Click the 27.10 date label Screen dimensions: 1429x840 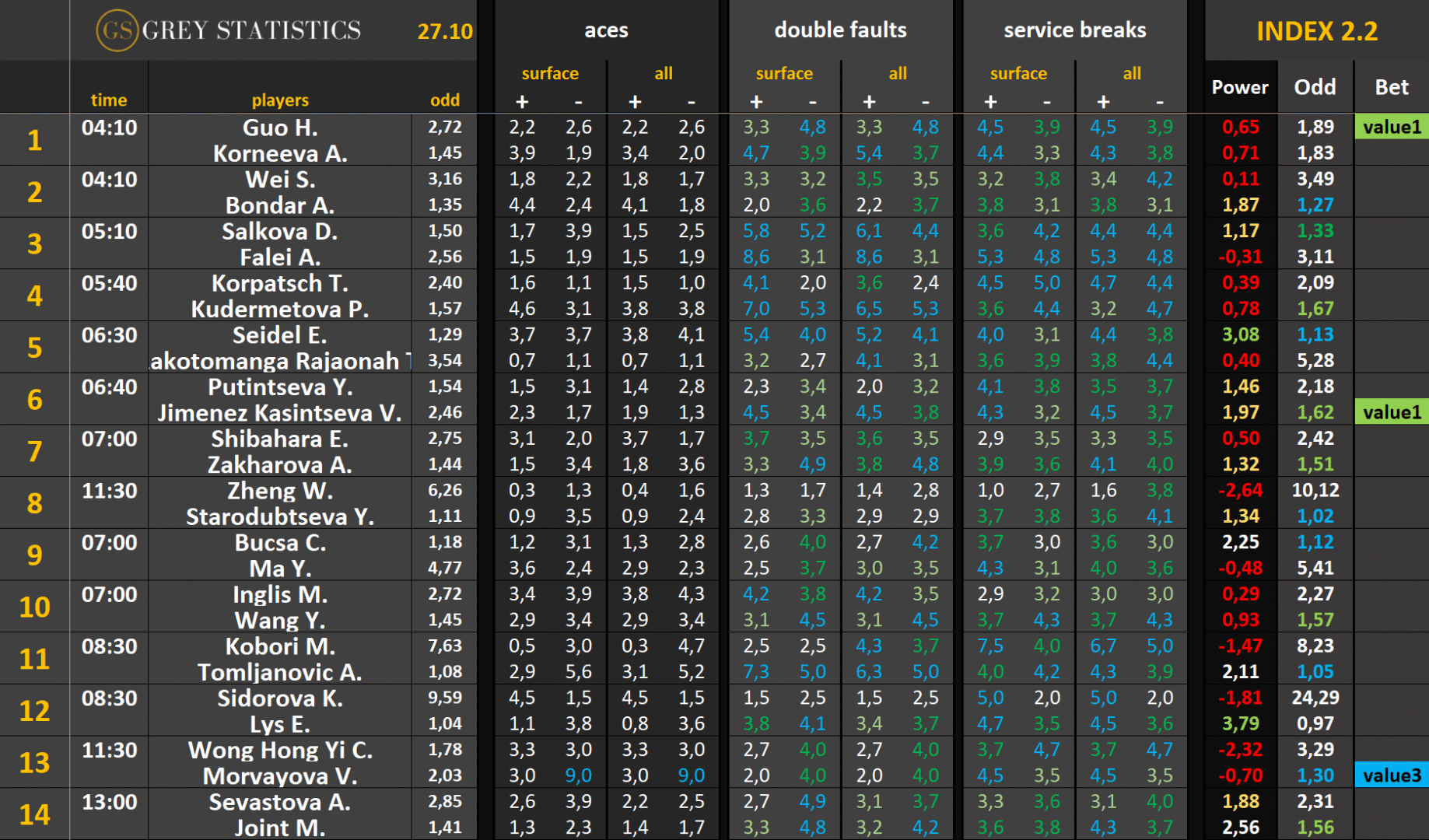coord(444,31)
